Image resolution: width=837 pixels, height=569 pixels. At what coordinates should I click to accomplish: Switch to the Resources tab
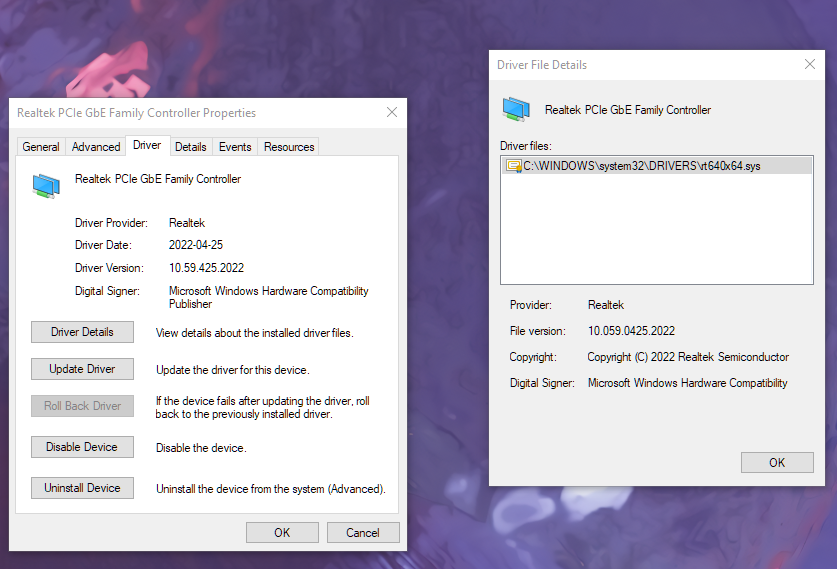pos(289,147)
